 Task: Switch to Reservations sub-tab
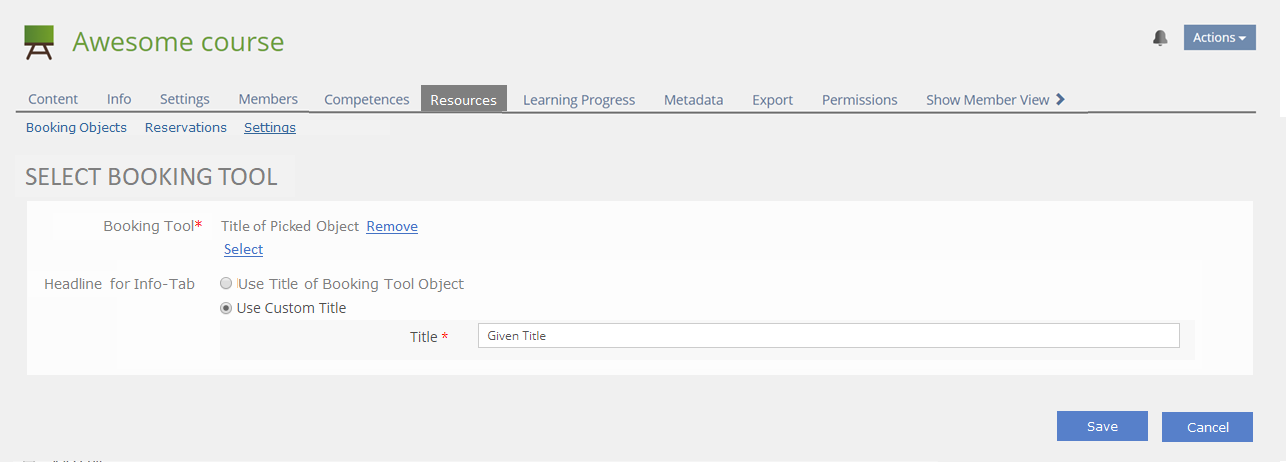click(186, 128)
